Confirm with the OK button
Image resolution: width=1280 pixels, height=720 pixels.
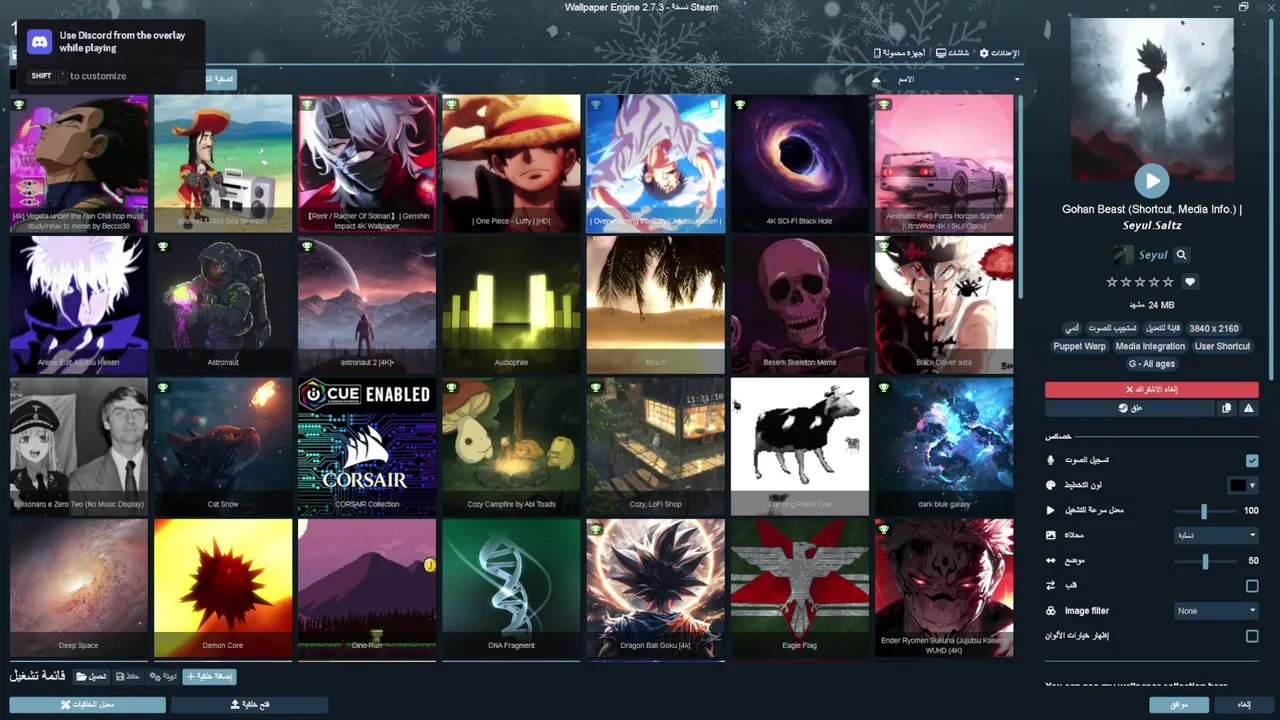click(x=1179, y=705)
